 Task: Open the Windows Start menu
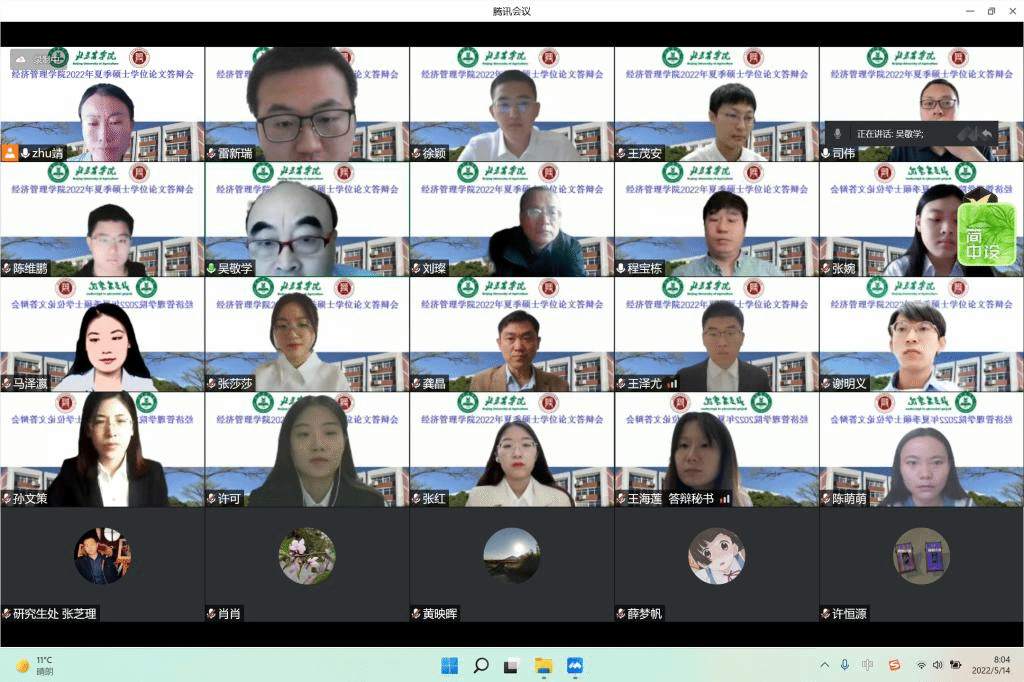pos(449,665)
